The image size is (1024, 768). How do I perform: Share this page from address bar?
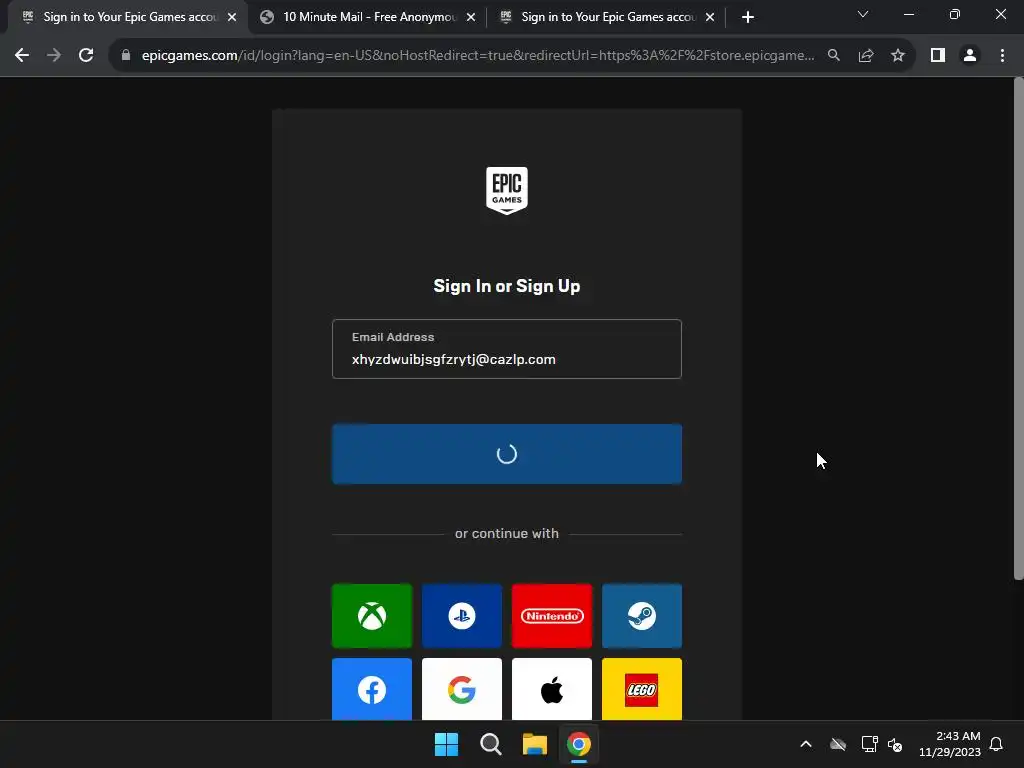click(866, 56)
